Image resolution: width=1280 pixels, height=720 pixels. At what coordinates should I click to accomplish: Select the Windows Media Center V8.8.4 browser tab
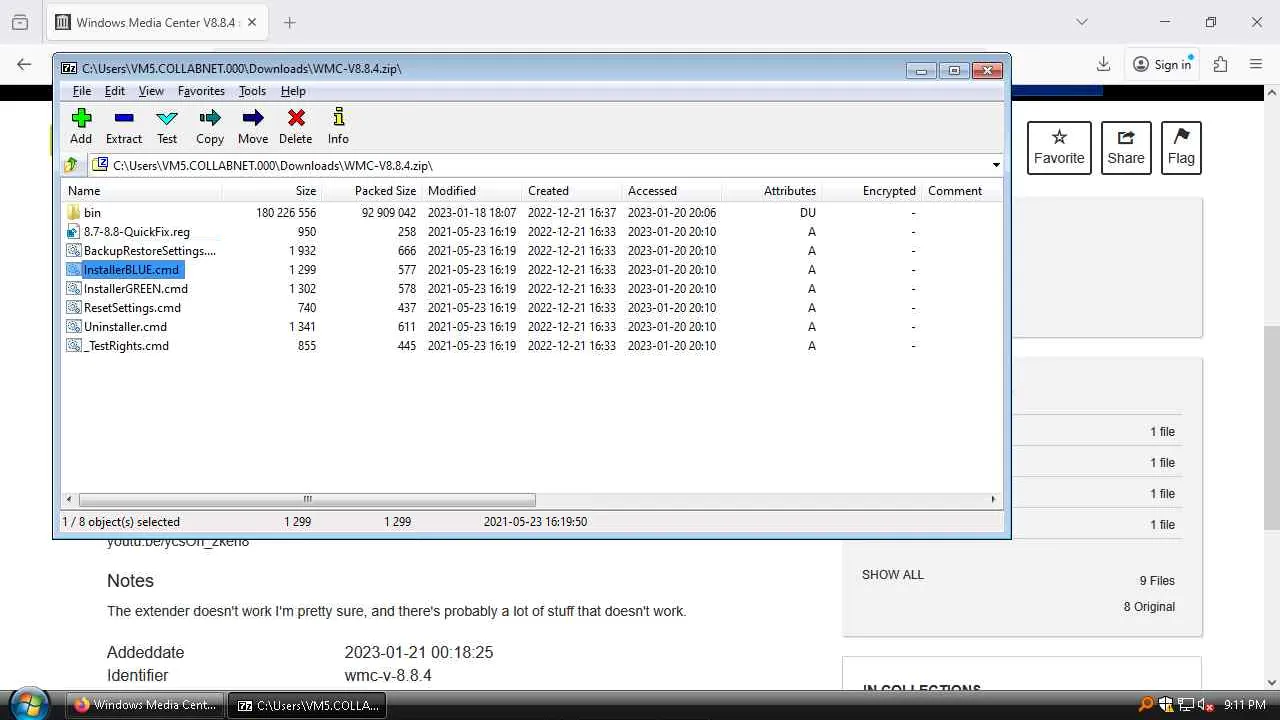click(x=159, y=22)
